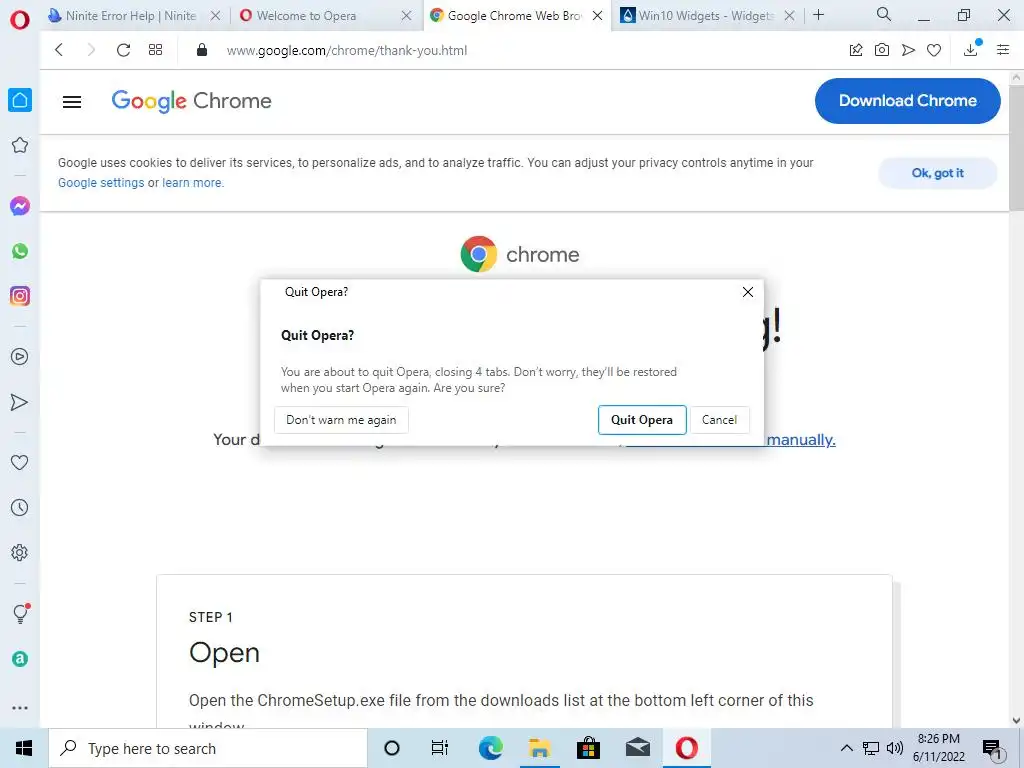Switch to Ninite Error Help tab

pos(131,16)
